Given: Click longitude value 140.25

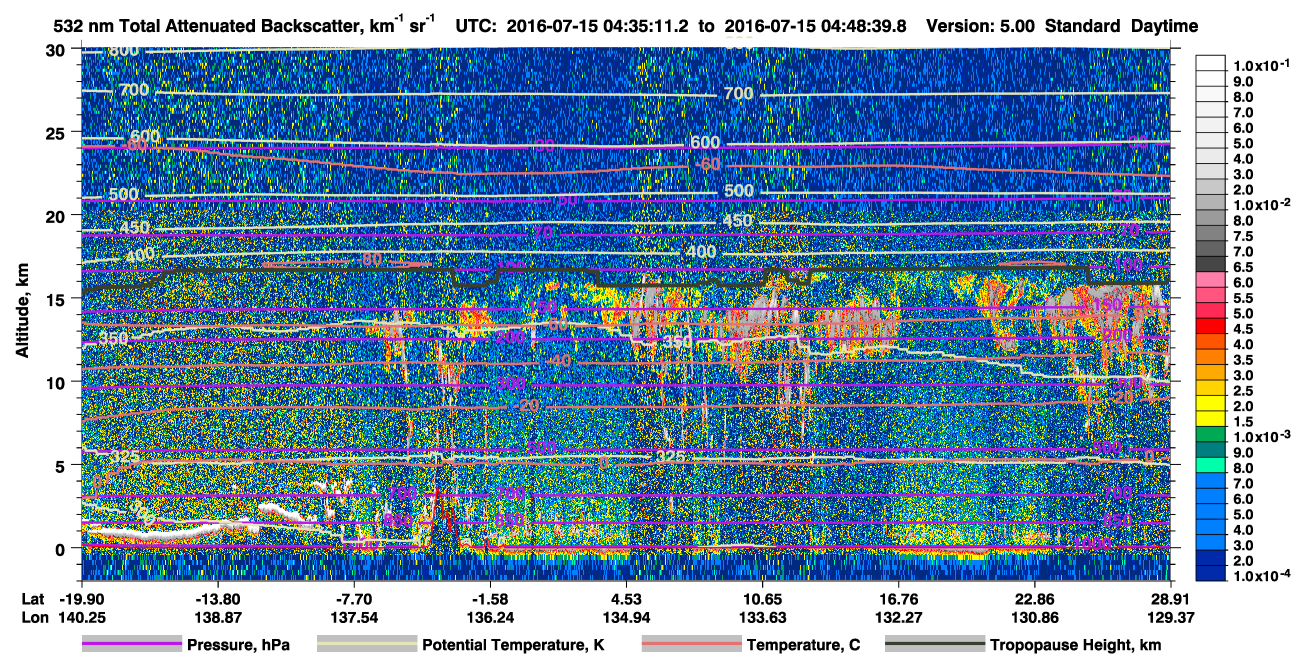Looking at the screenshot, I should tap(81, 616).
